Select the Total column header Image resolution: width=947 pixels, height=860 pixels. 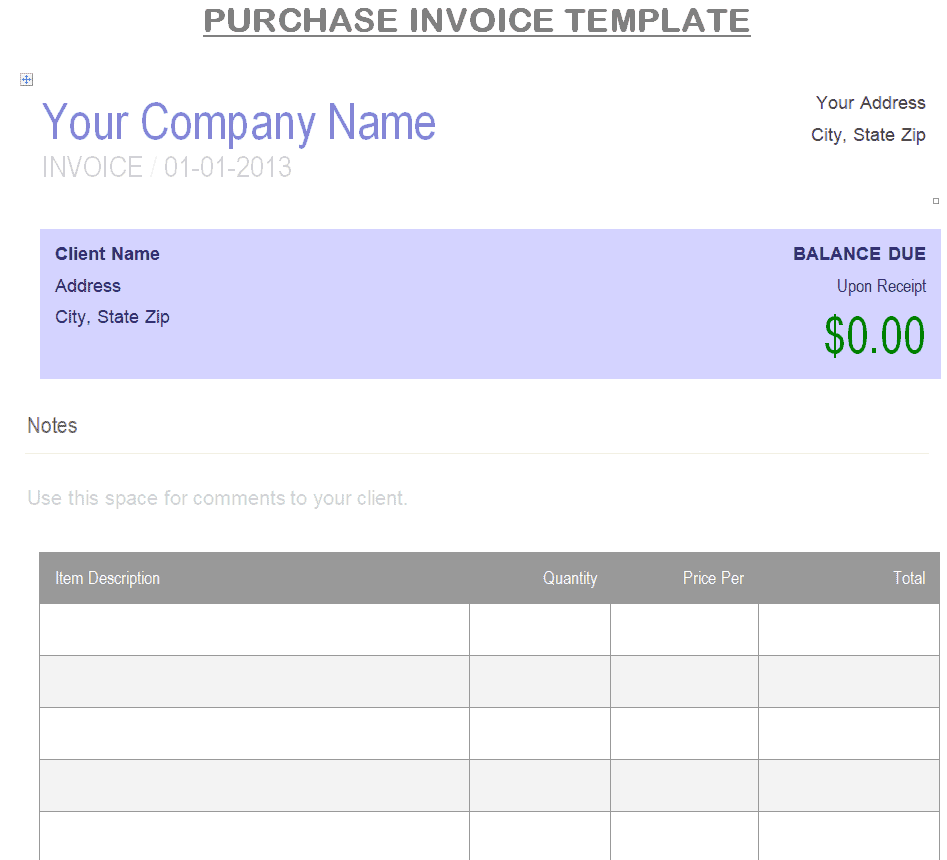pos(909,579)
